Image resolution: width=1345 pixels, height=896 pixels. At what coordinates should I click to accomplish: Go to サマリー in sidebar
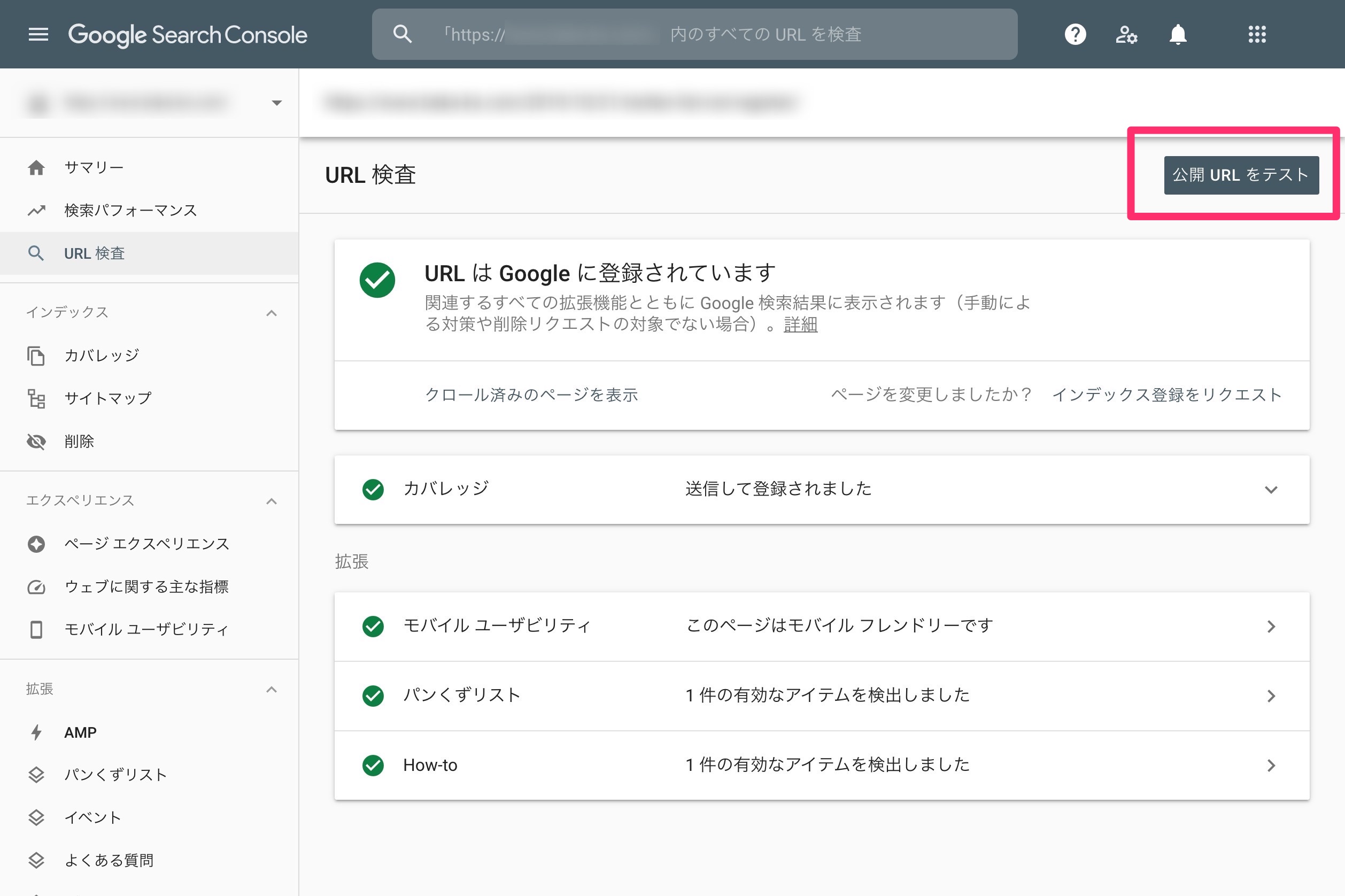(x=149, y=167)
